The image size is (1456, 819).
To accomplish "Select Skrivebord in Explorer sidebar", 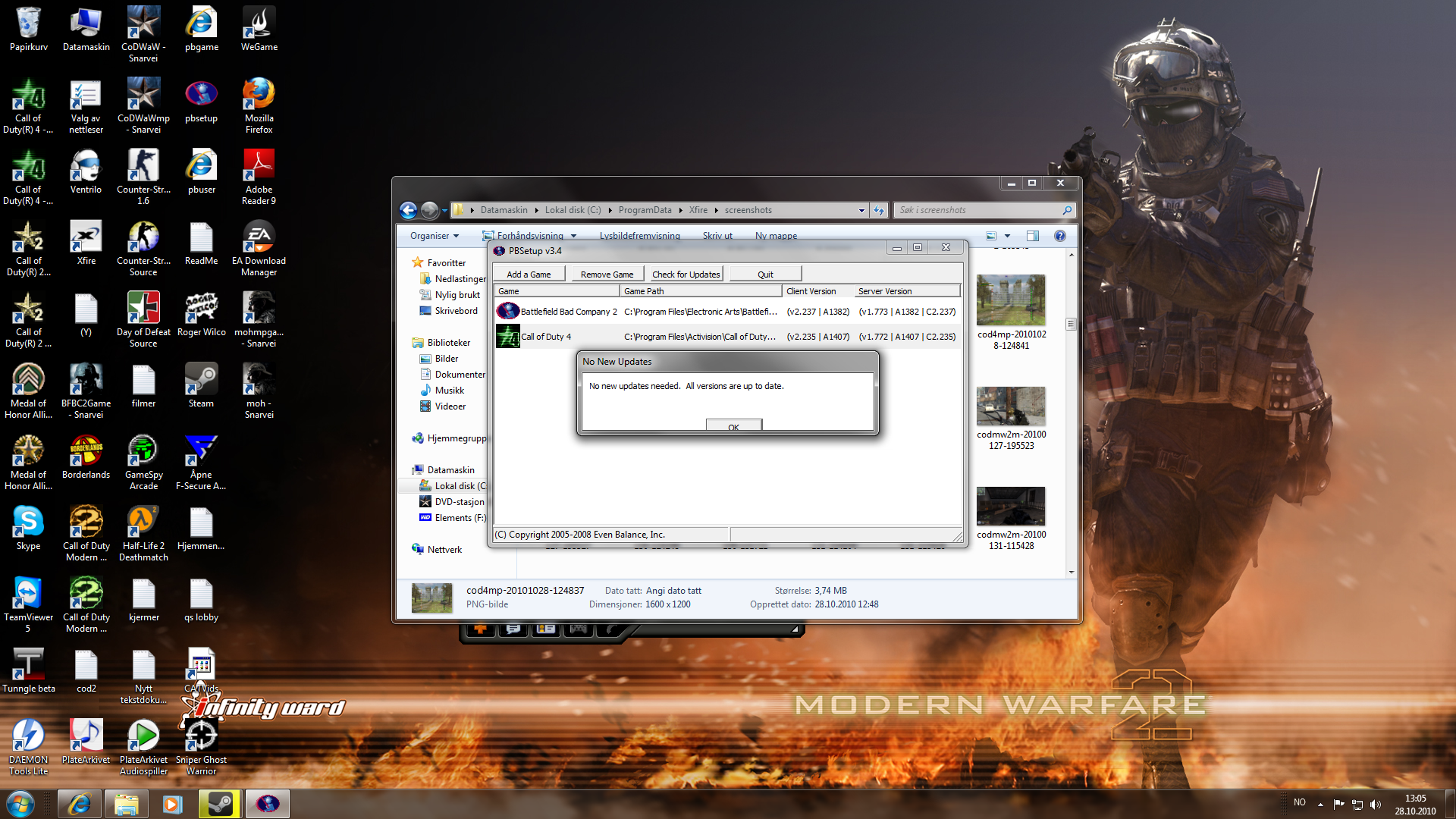I will click(449, 311).
